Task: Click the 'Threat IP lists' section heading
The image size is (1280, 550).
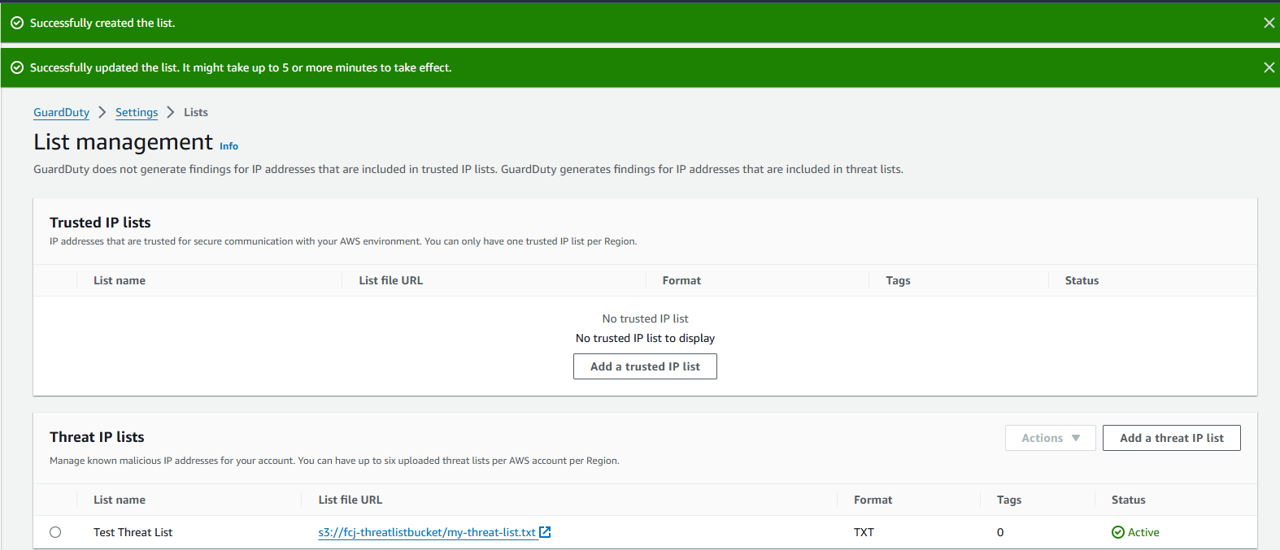Action: pyautogui.click(x=97, y=437)
